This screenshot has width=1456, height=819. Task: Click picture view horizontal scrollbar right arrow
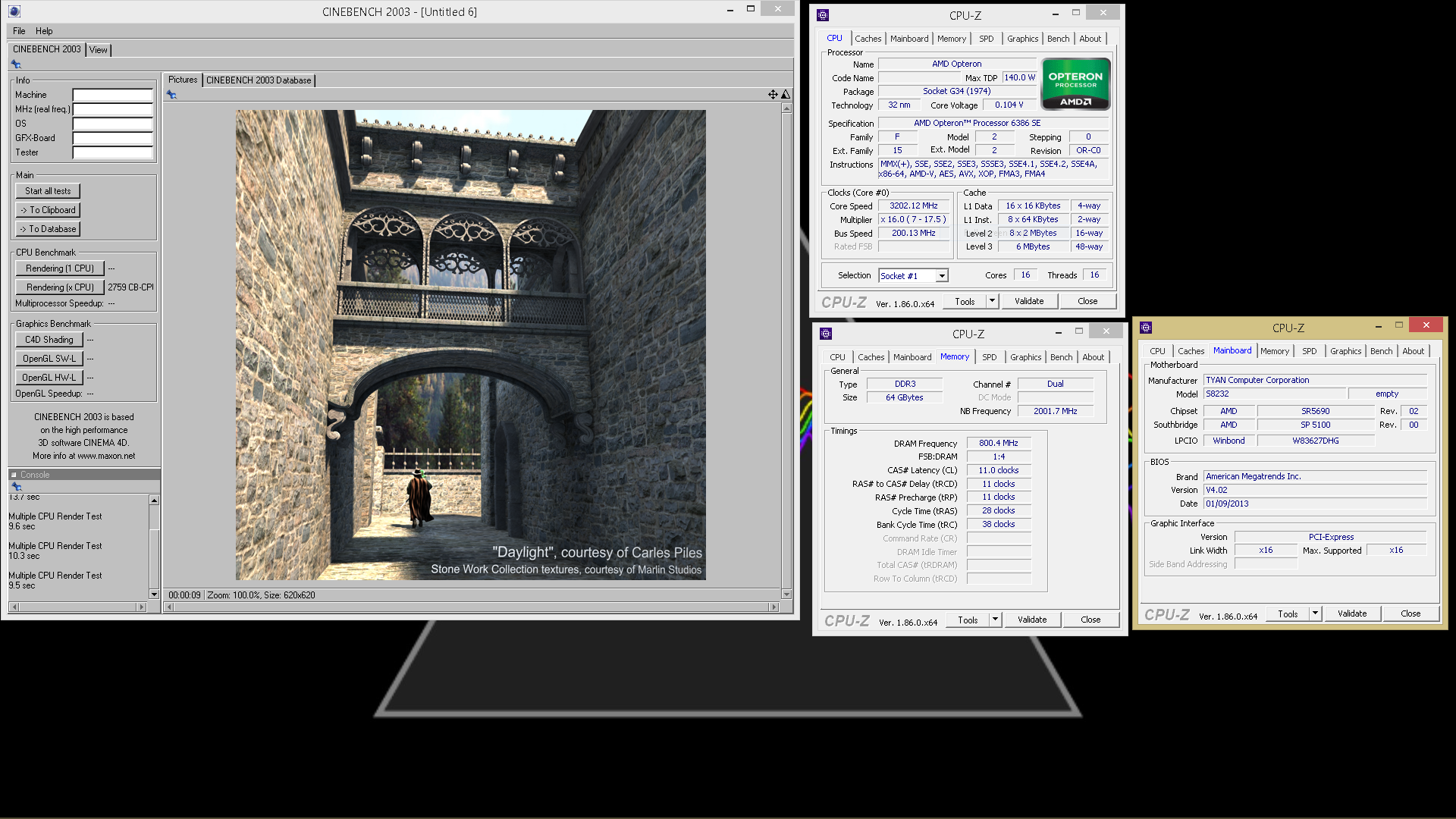click(773, 607)
